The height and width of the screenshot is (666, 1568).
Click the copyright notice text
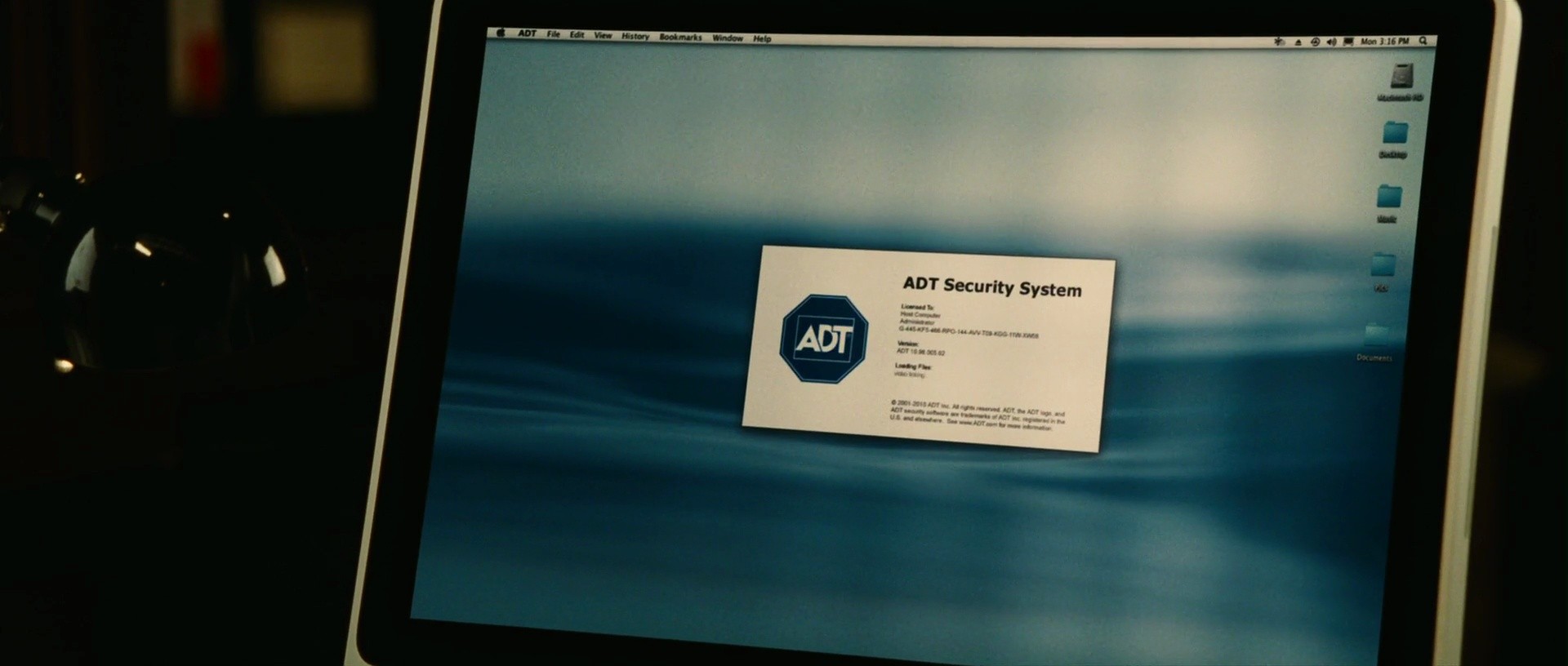tap(977, 415)
